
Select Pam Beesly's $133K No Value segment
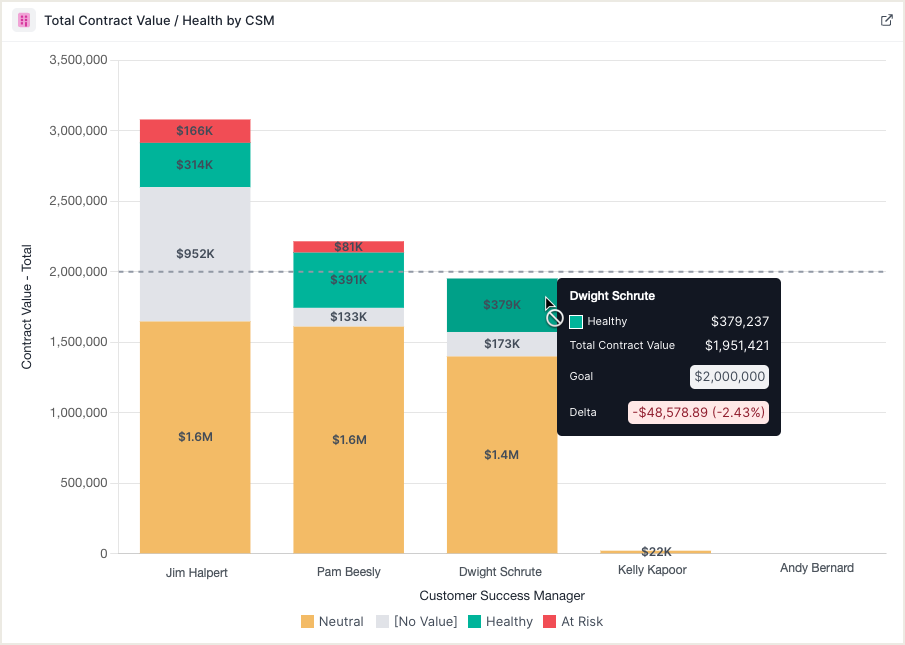(348, 317)
